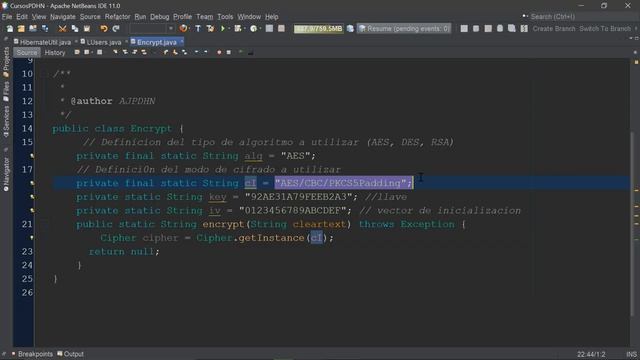Open the Team menu
Screen dimensions: 640x360
pos(204,17)
